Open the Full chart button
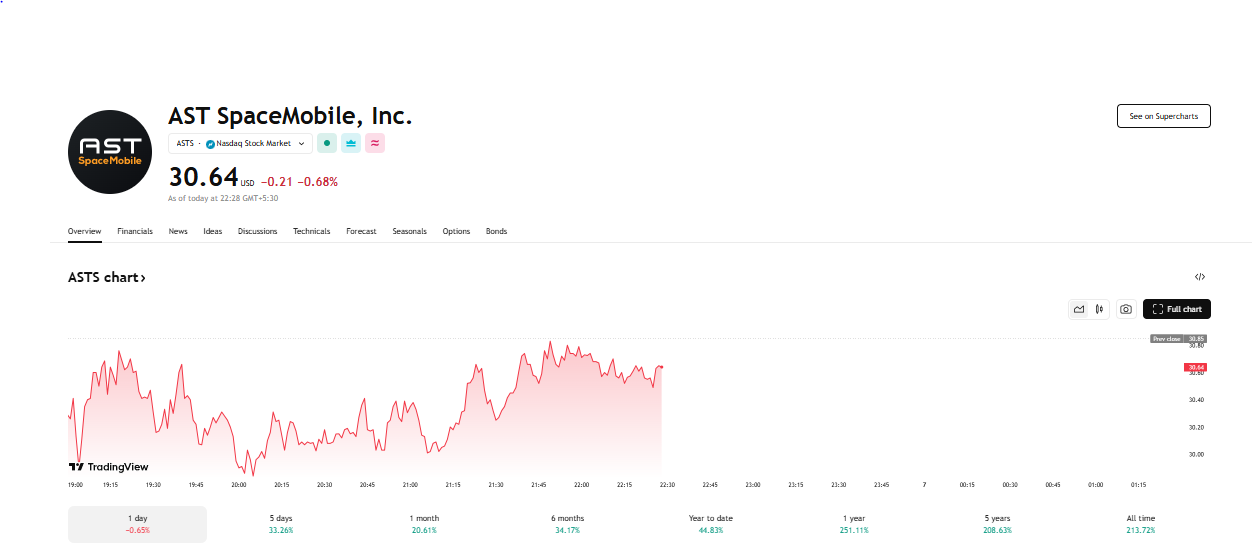The height and width of the screenshot is (560, 1252). (1177, 309)
